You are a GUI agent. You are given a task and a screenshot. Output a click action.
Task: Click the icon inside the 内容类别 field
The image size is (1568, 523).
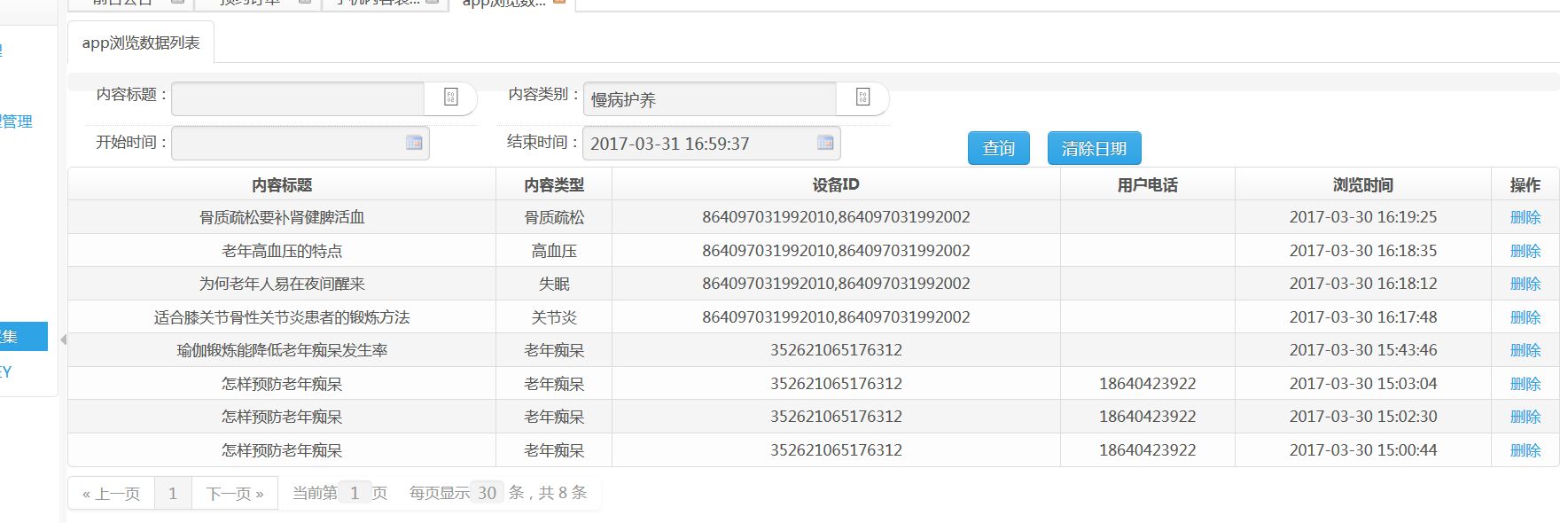click(862, 98)
